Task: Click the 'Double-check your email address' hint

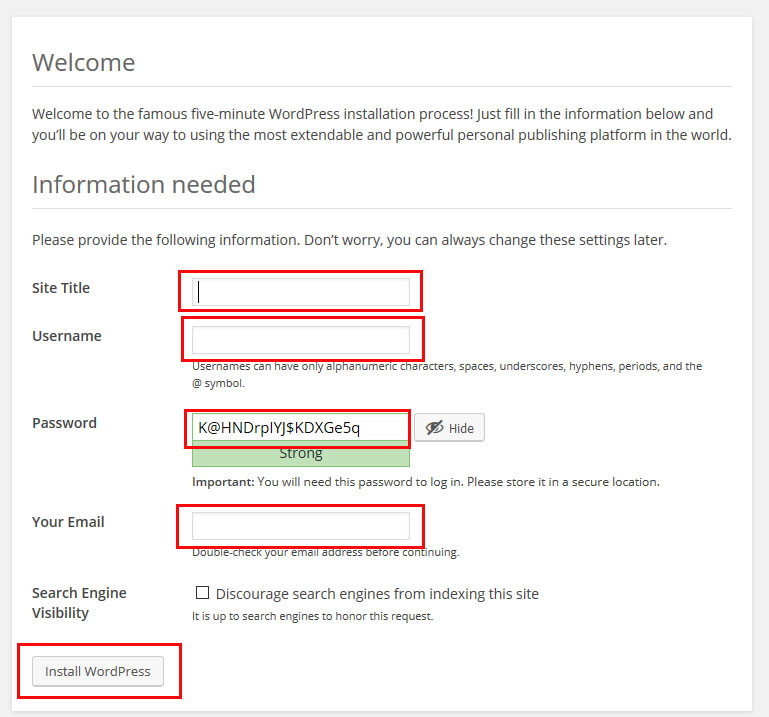Action: tap(325, 552)
